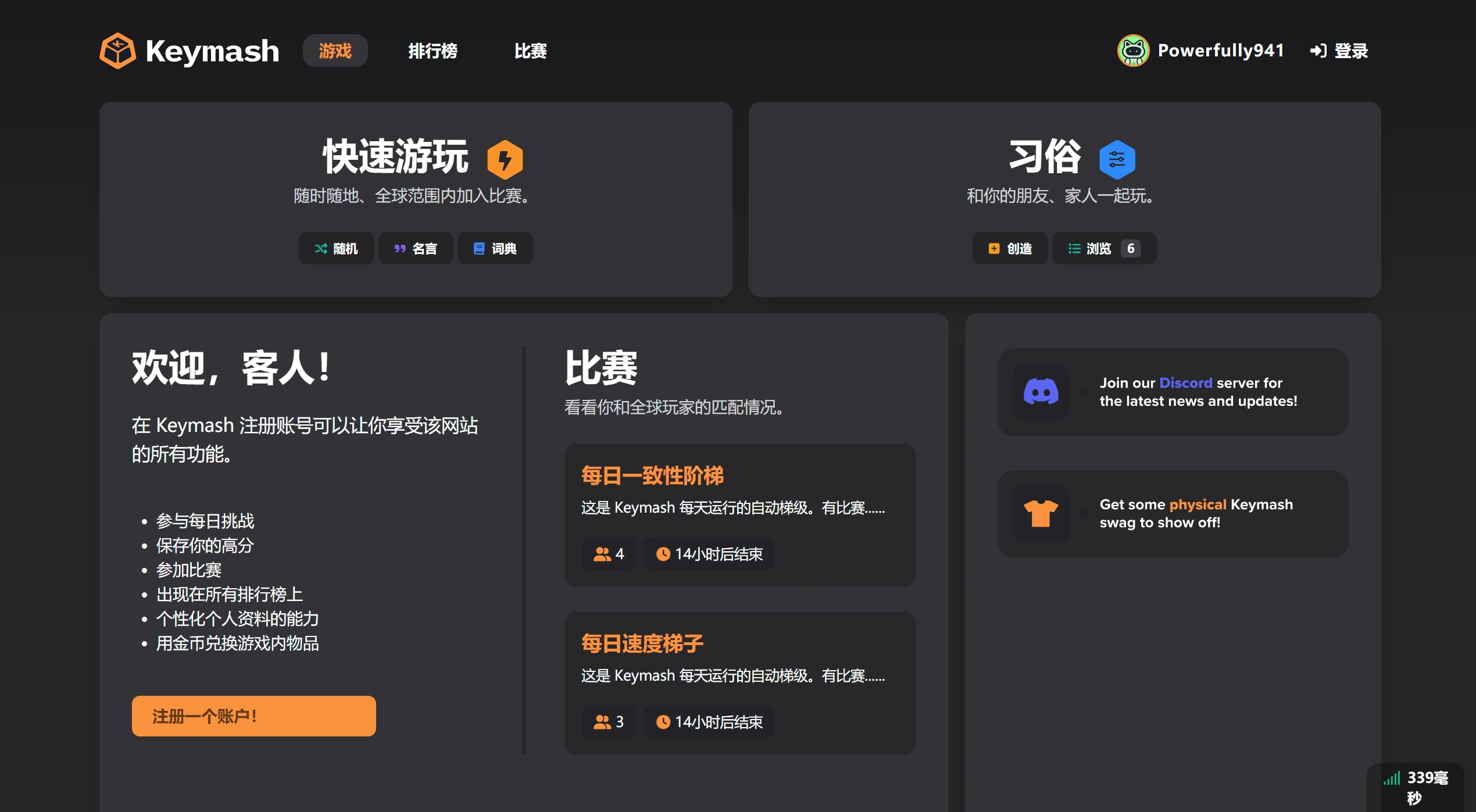Click the 和你的朋友、家人一起玩 subtitle
The image size is (1476, 812).
pos(1061,196)
